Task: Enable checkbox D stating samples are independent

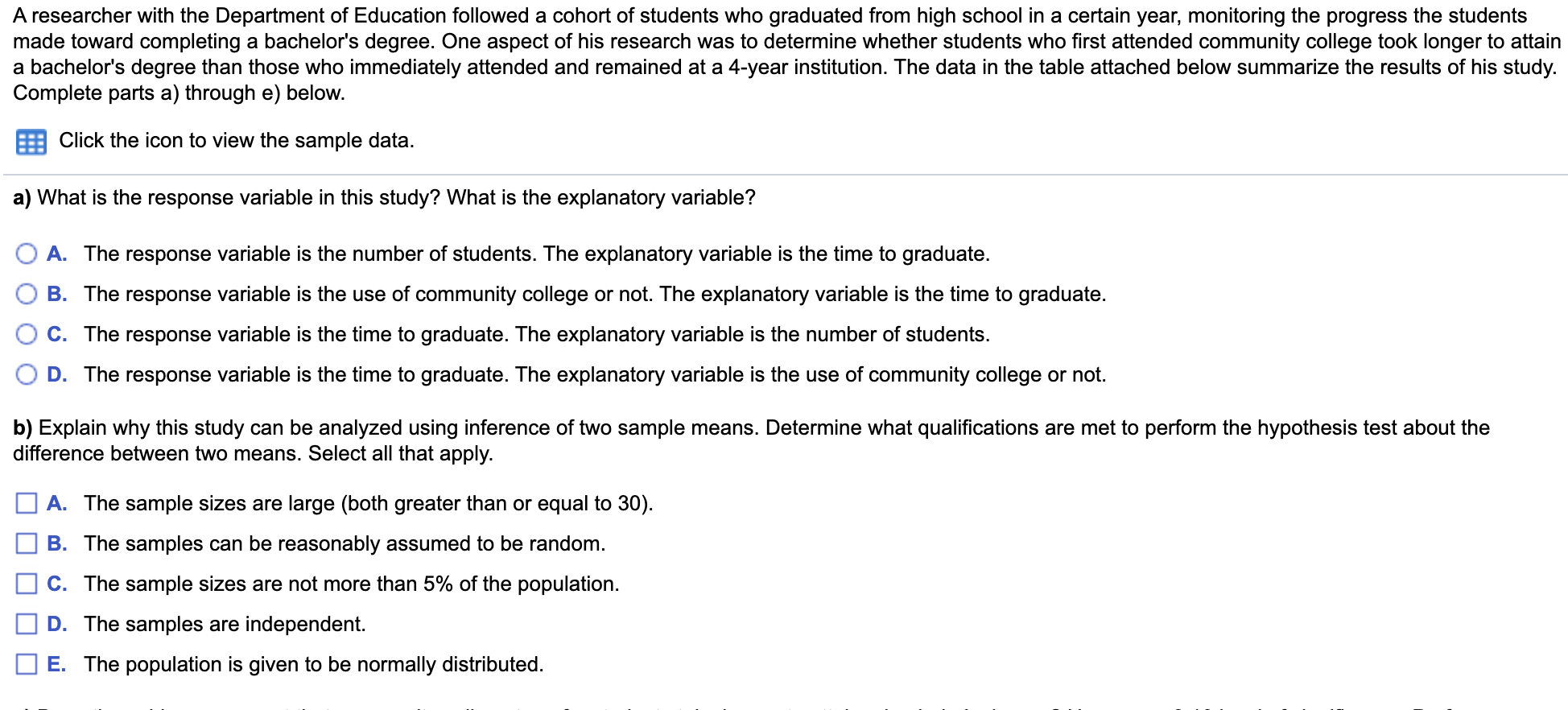Action: pos(27,624)
